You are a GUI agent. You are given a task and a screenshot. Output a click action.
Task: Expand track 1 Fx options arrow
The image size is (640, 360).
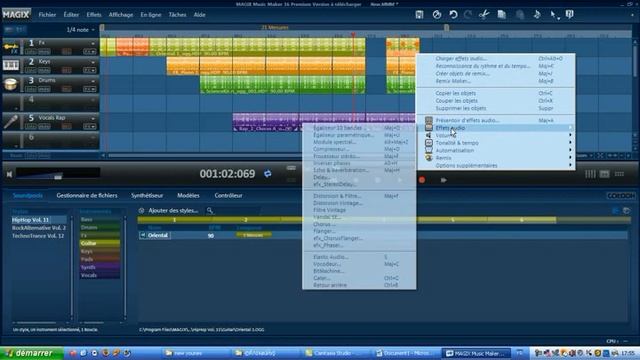[x=93, y=43]
